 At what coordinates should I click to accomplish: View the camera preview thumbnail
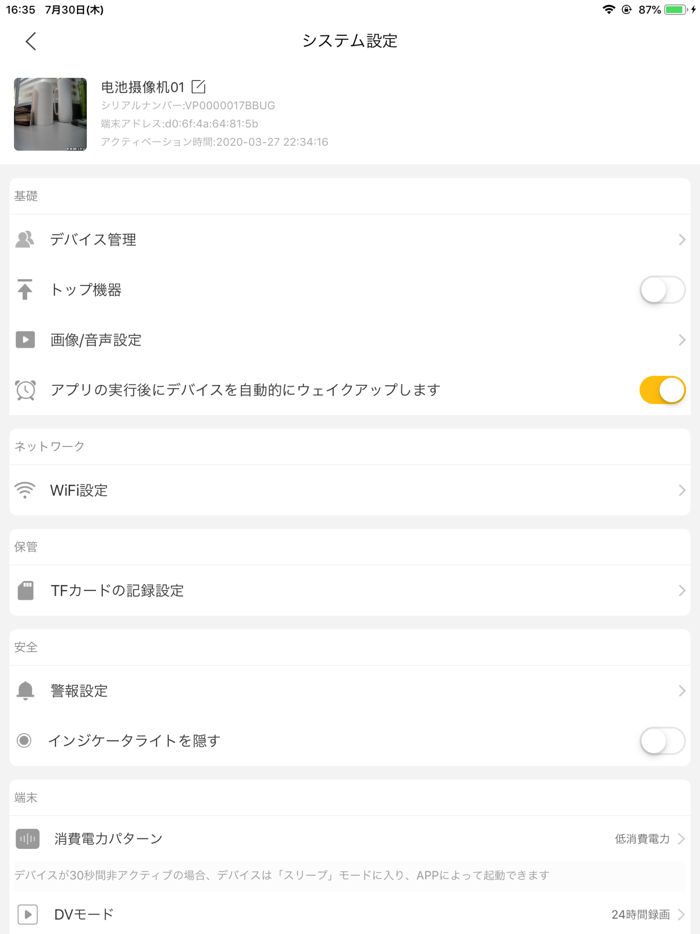[49, 113]
